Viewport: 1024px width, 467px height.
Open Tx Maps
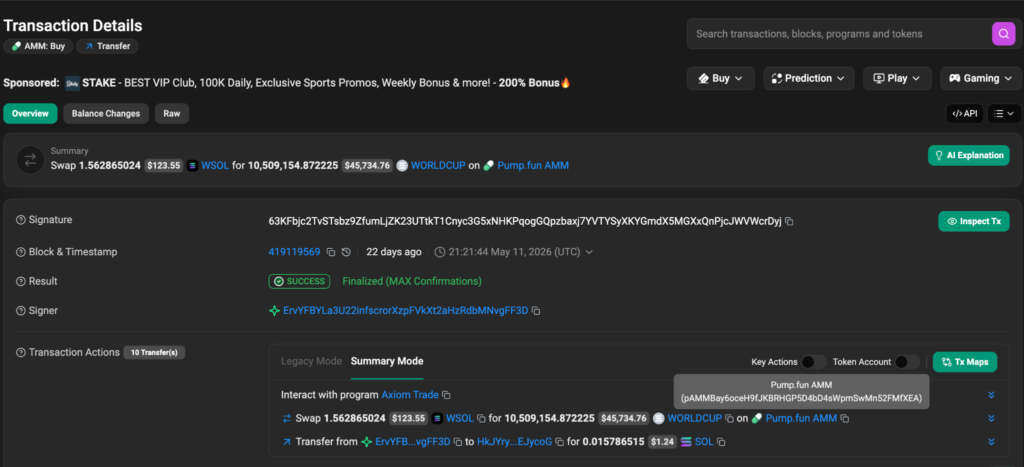tap(965, 362)
